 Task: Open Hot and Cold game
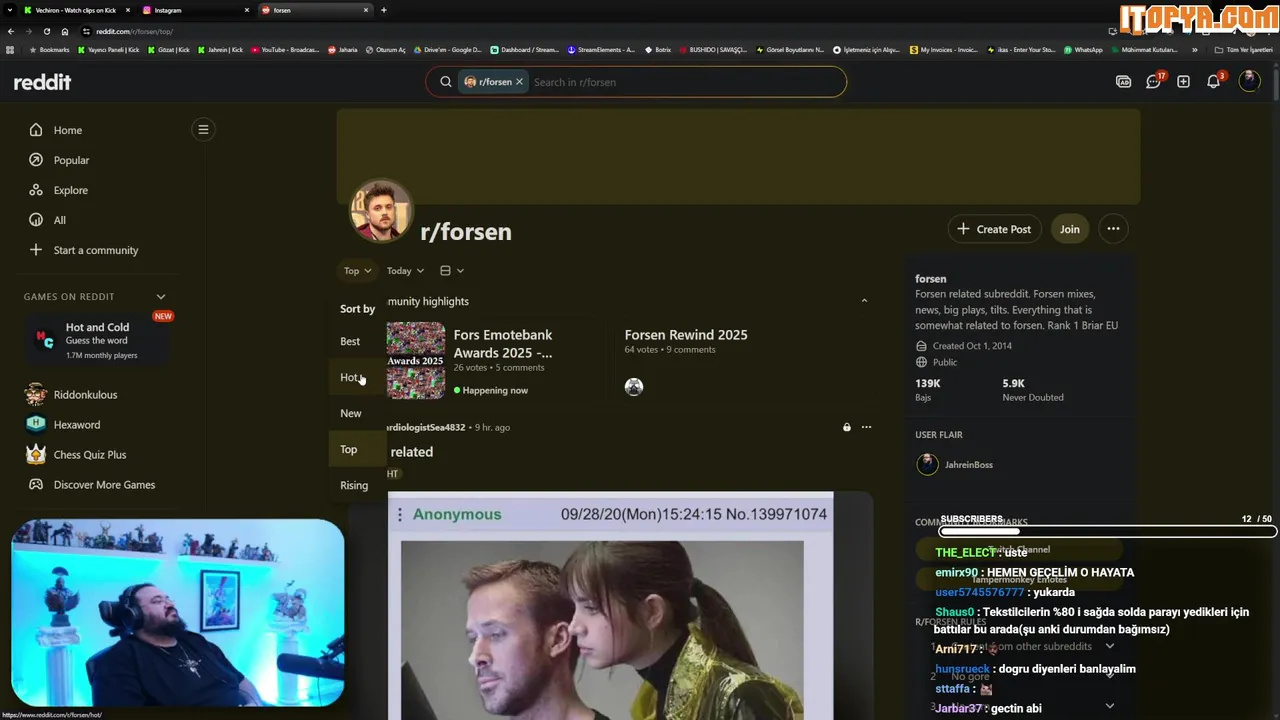pos(96,340)
